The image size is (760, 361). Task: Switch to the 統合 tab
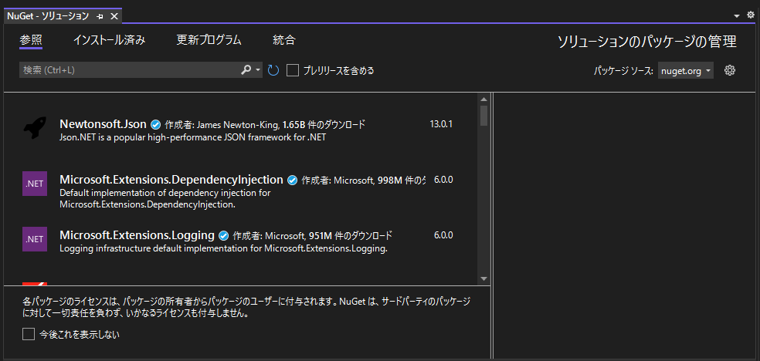pos(284,40)
